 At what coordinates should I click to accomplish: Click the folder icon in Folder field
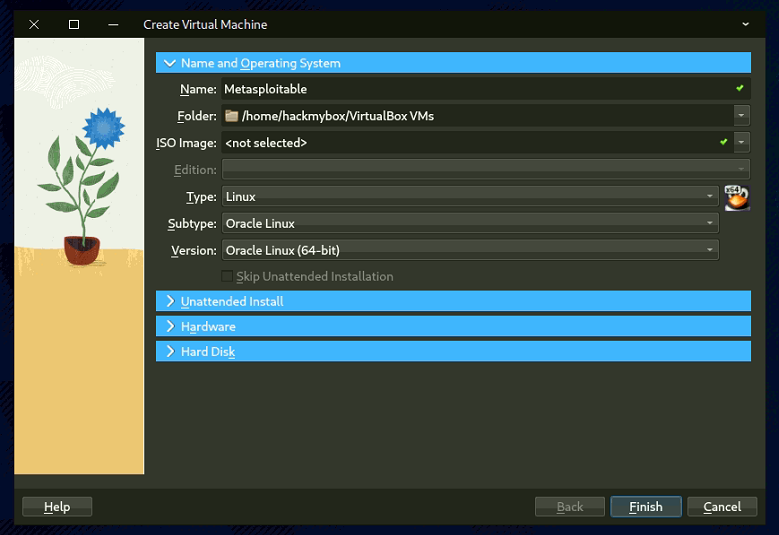232,116
